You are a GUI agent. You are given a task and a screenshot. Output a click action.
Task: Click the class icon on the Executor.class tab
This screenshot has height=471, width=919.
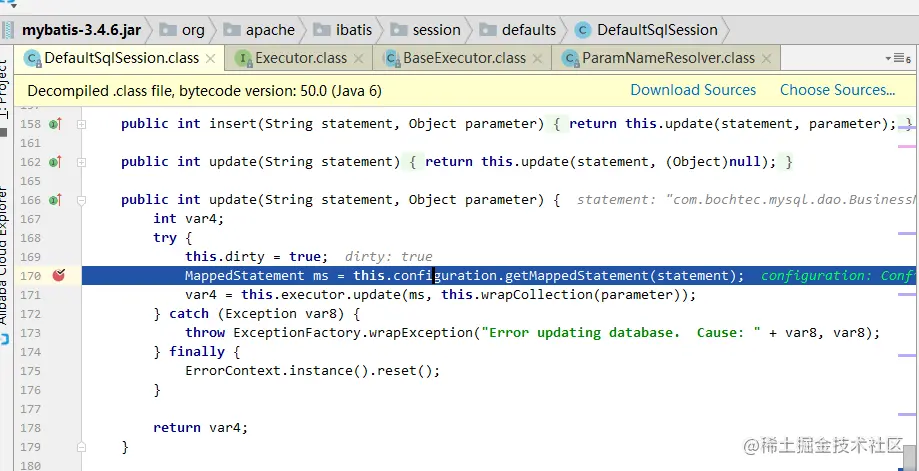click(x=244, y=59)
